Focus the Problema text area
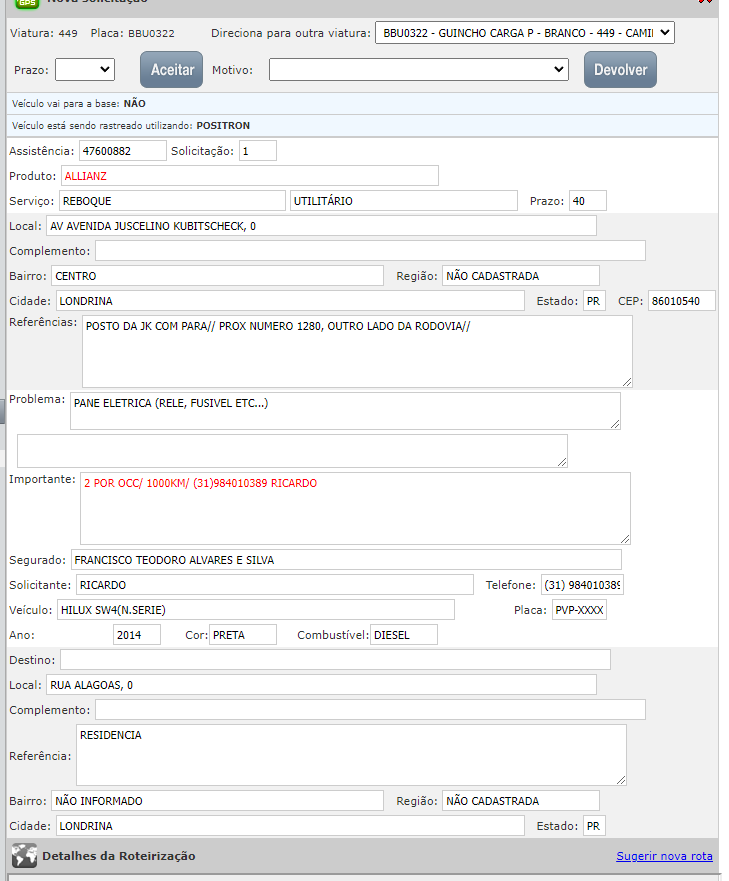Viewport: 729px width, 881px height. pos(345,410)
